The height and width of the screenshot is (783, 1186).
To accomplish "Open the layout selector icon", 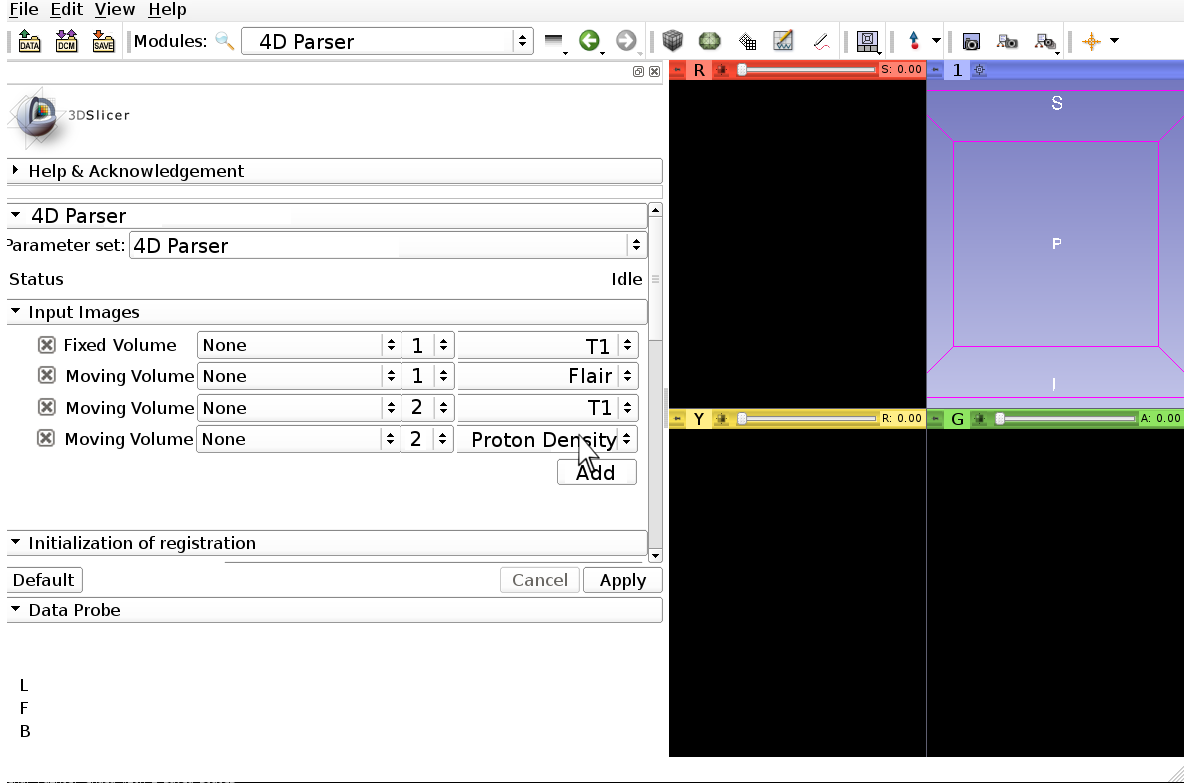I will tap(867, 41).
